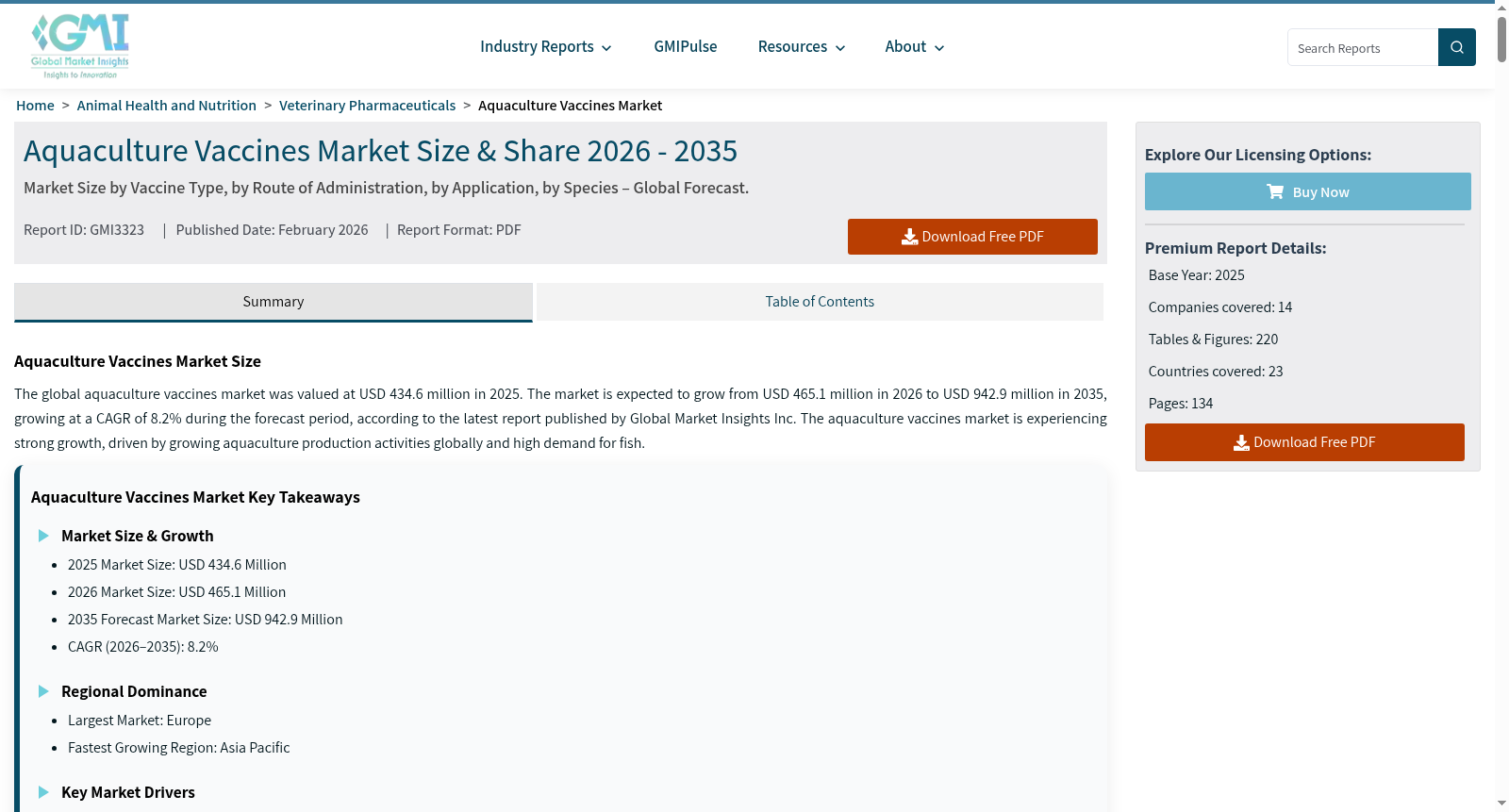
Task: Click download icon in sidebar Download Free PDF
Action: (x=1241, y=442)
